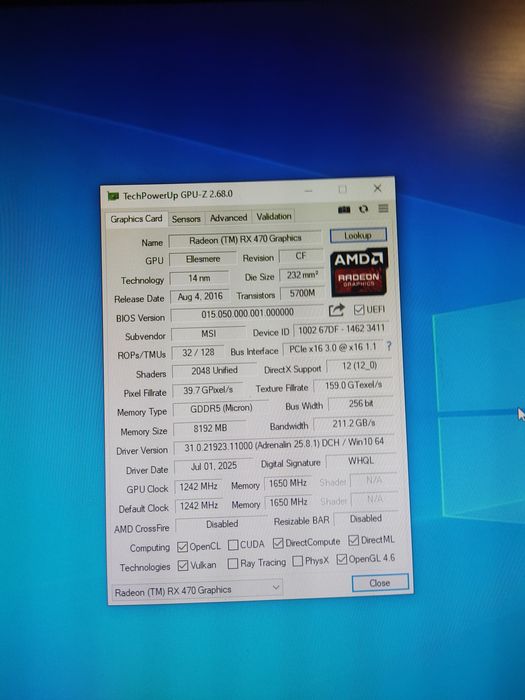Click the Default Clock 1242 MHz value

(x=199, y=505)
